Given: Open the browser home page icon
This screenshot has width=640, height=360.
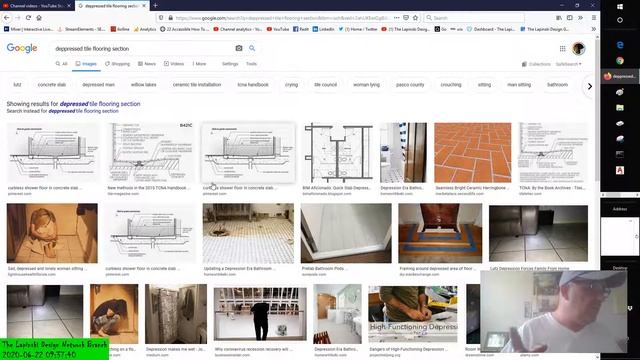Looking at the screenshot, I should tap(39, 18).
